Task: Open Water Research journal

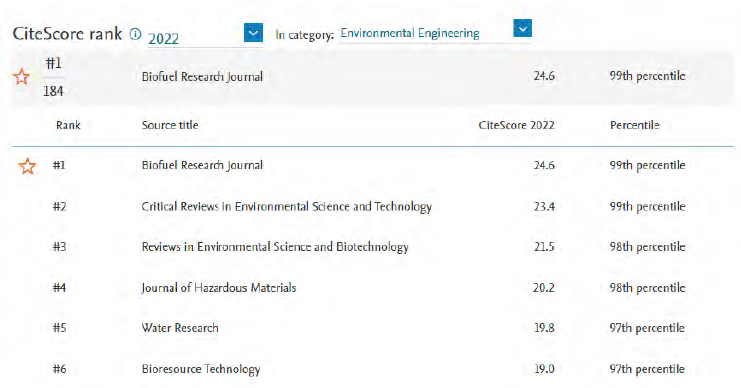Action: point(180,328)
